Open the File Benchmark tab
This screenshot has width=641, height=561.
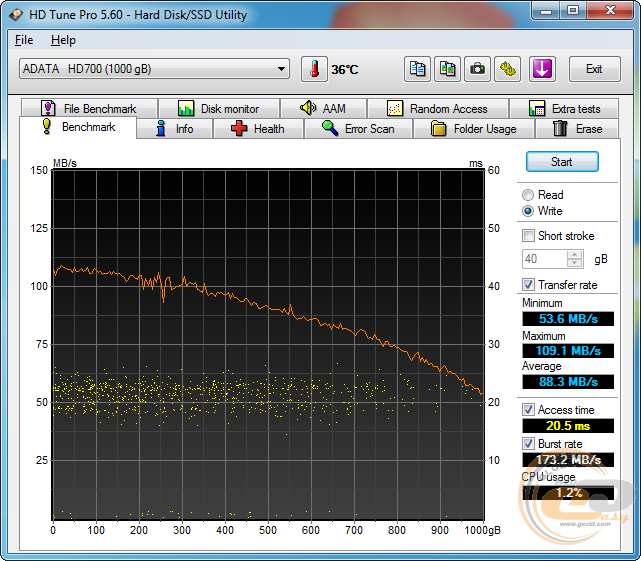point(89,109)
